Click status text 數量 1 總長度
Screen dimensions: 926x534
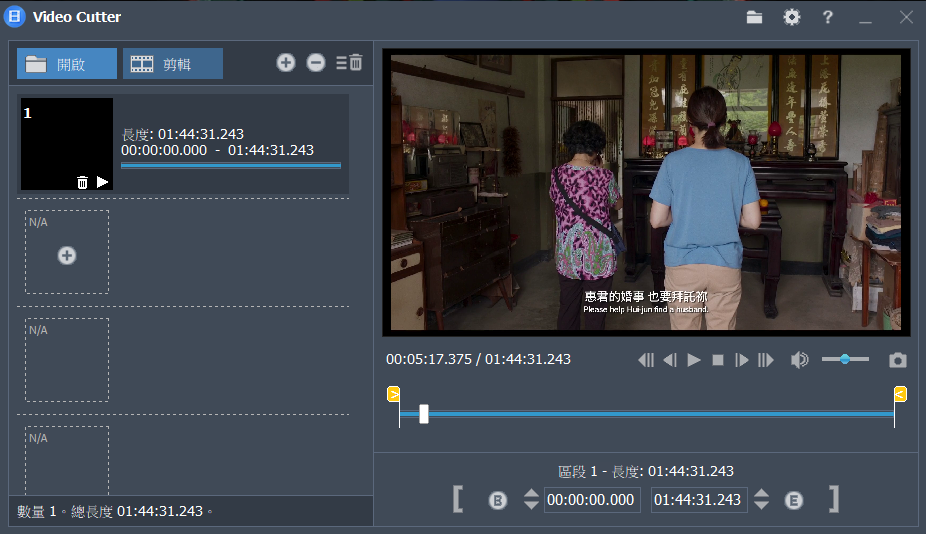(x=114, y=512)
